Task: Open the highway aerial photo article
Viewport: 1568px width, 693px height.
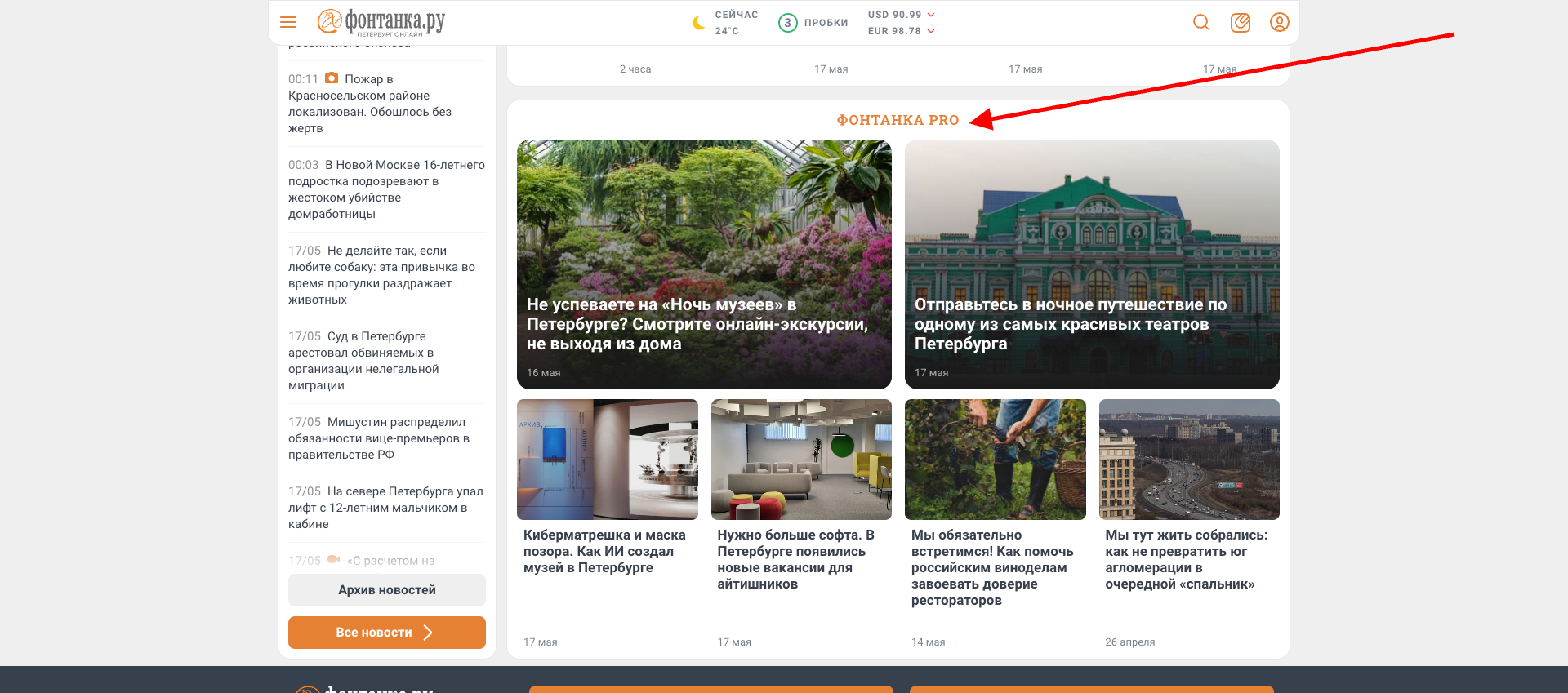Action: coord(1188,460)
